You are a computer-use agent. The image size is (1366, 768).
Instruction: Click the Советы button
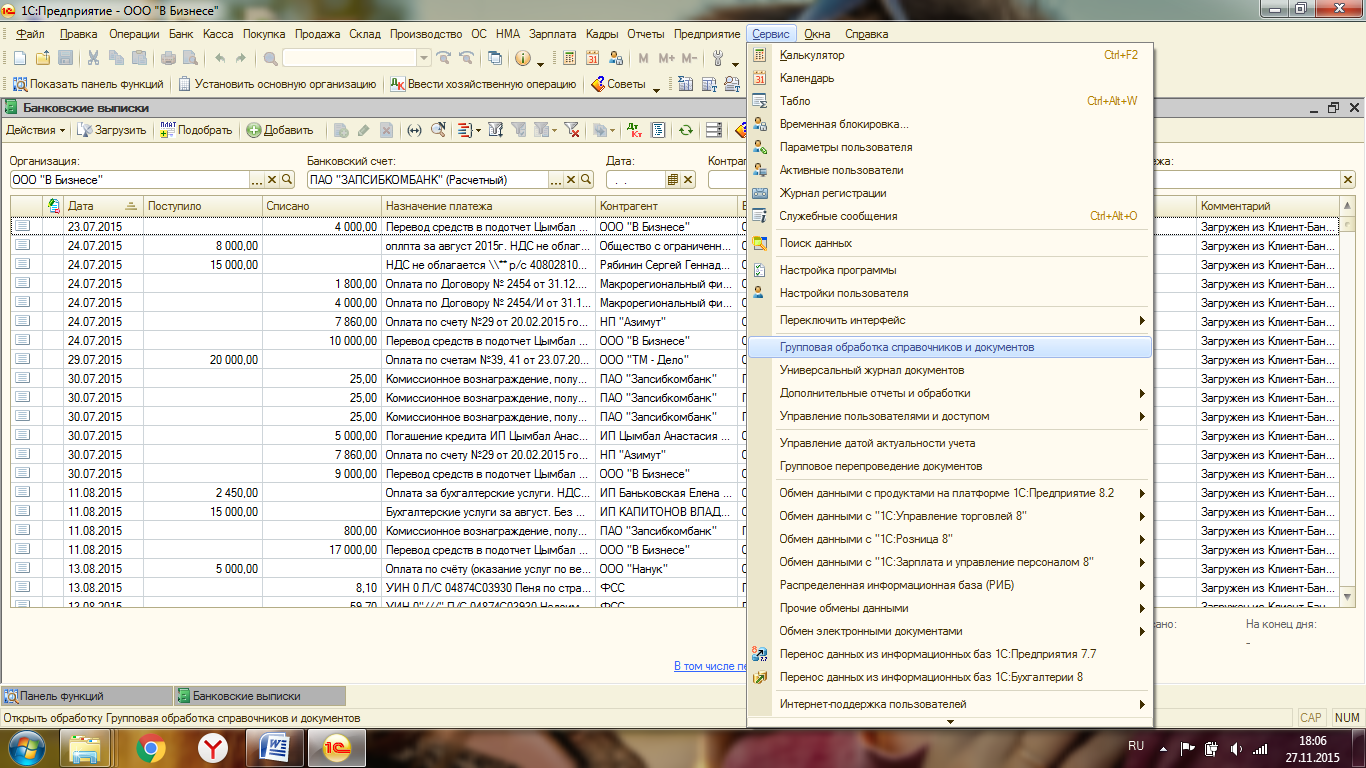tap(618, 84)
